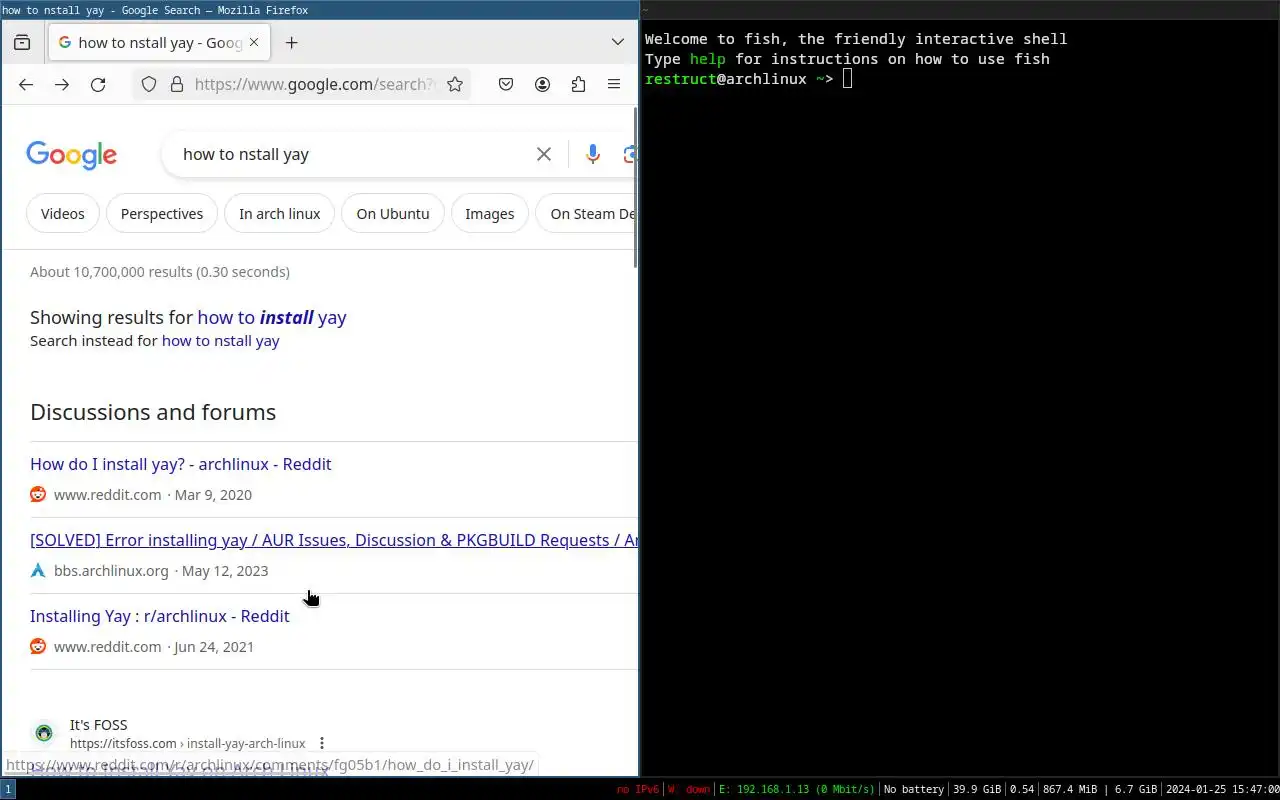The height and width of the screenshot is (800, 1280).
Task: Click 'About 10,700,000 results' text
Action: coord(160,272)
